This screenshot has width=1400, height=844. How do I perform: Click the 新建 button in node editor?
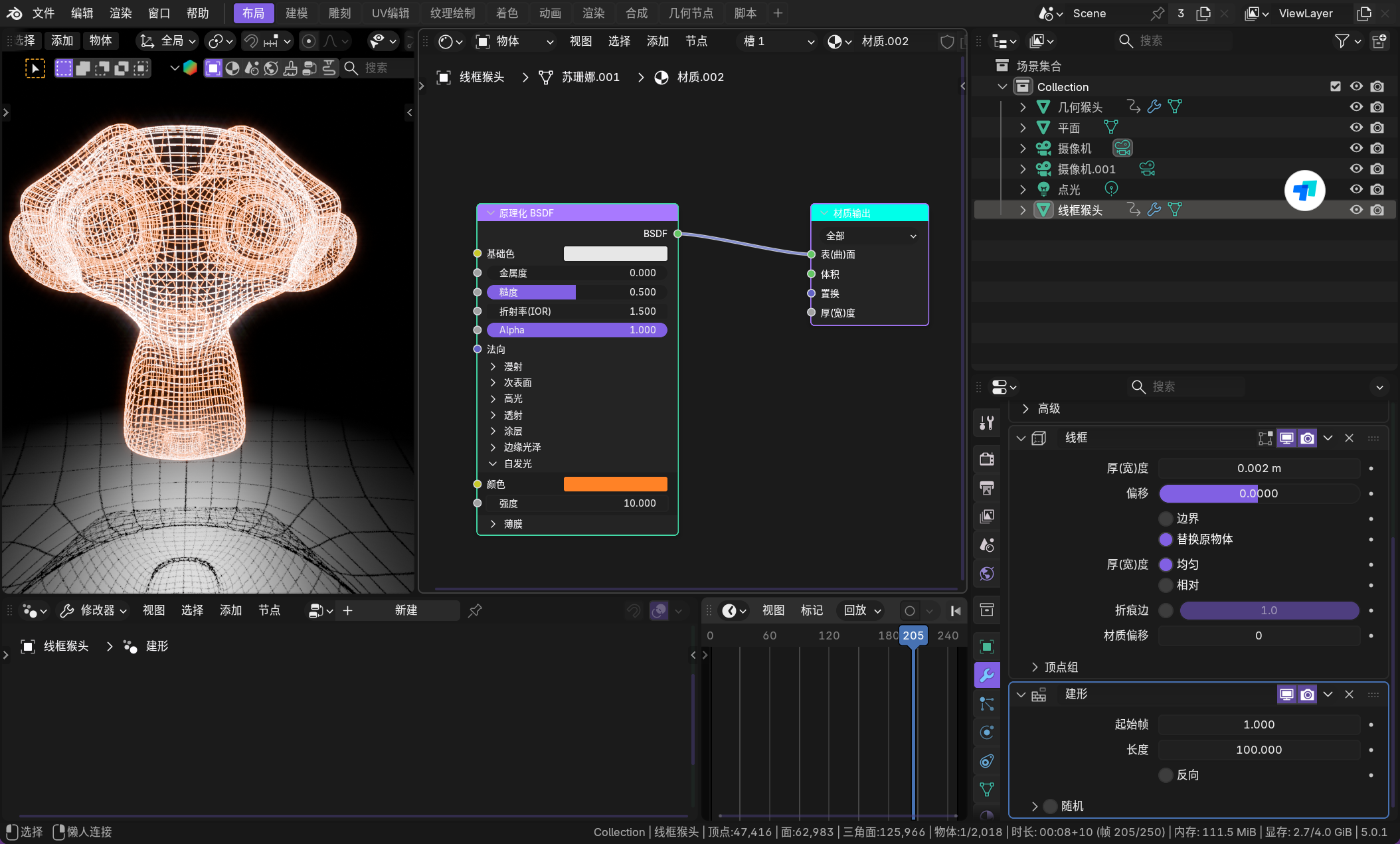pyautogui.click(x=406, y=610)
